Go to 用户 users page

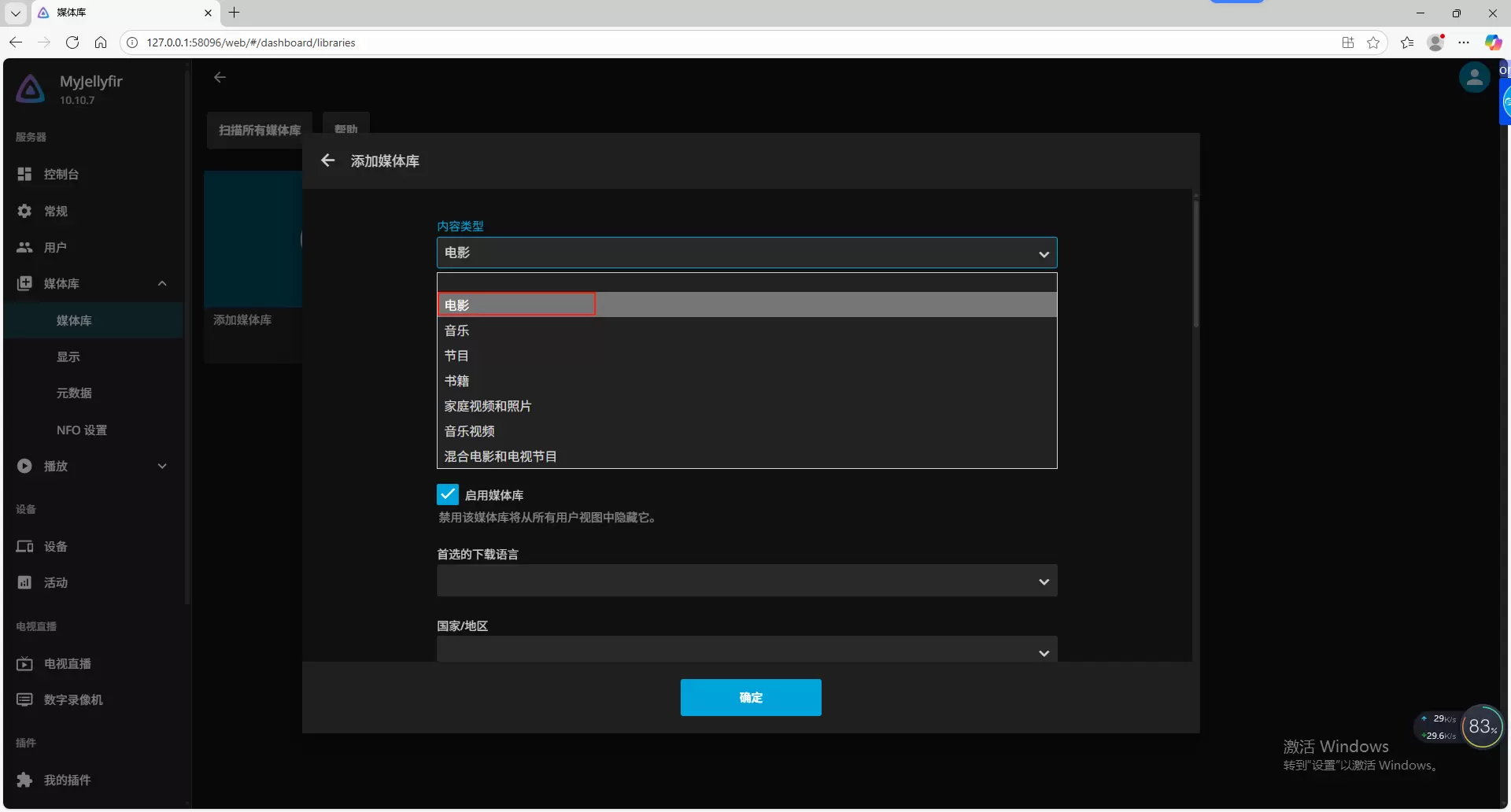55,247
